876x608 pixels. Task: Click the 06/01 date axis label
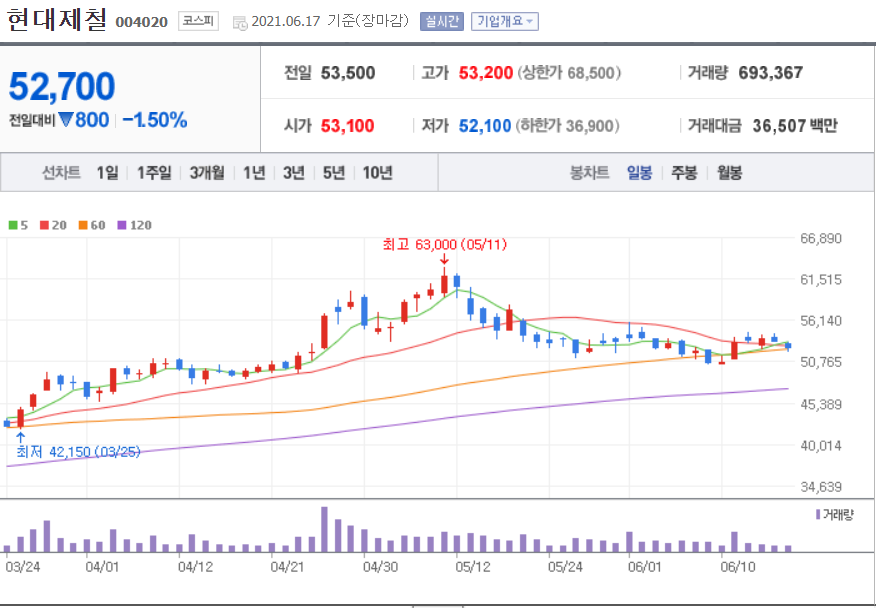coord(645,568)
